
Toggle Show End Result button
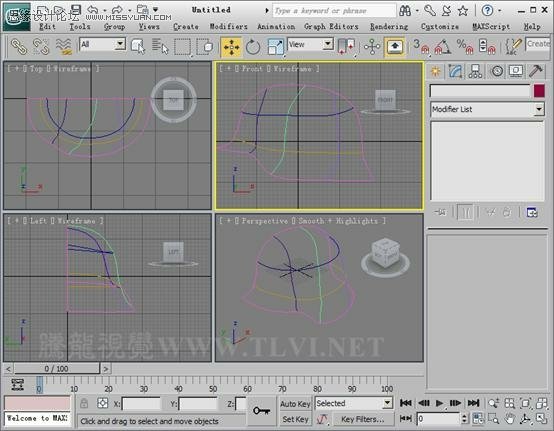(466, 212)
